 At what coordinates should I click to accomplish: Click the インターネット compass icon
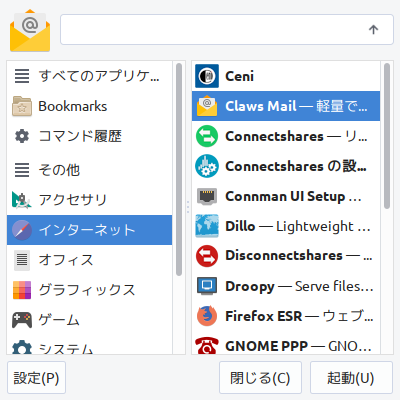(22, 230)
